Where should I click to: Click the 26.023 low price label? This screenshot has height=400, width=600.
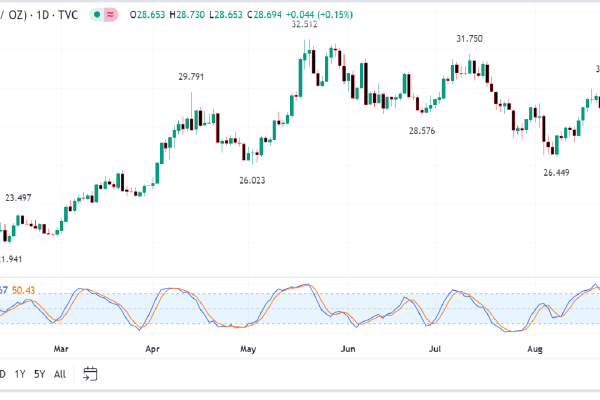coord(252,180)
